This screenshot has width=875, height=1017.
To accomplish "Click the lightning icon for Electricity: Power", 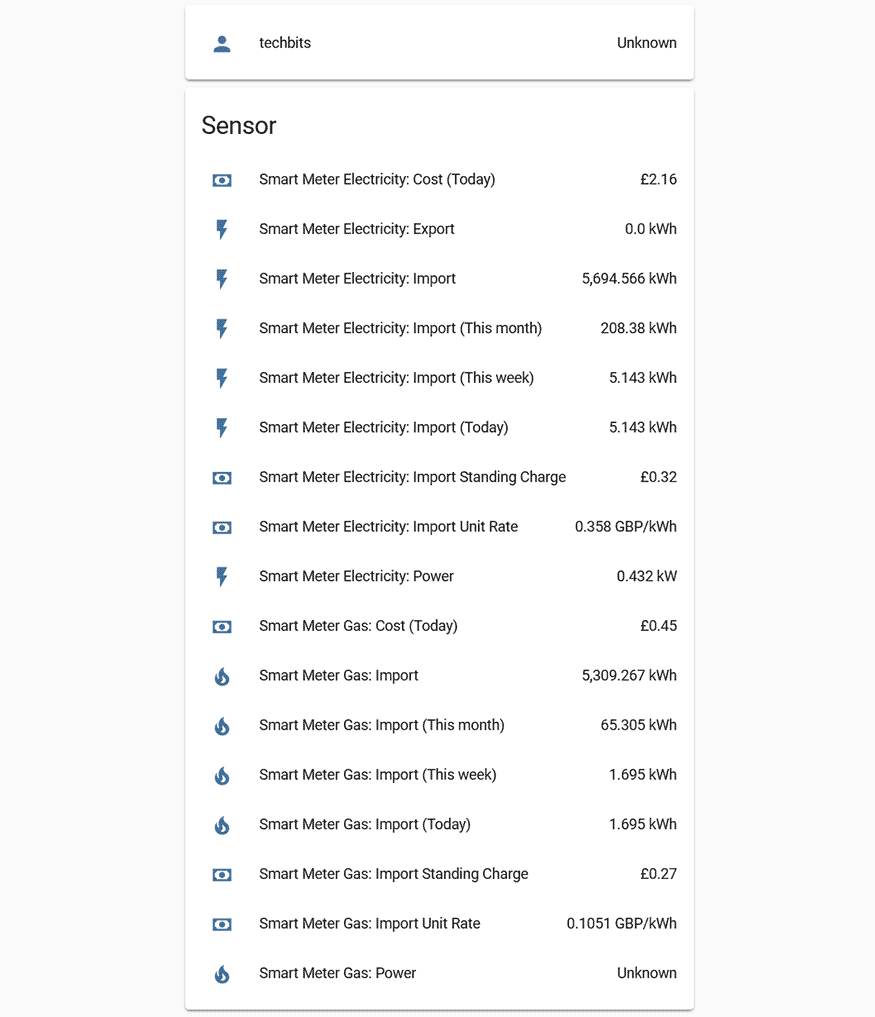I will (x=221, y=576).
